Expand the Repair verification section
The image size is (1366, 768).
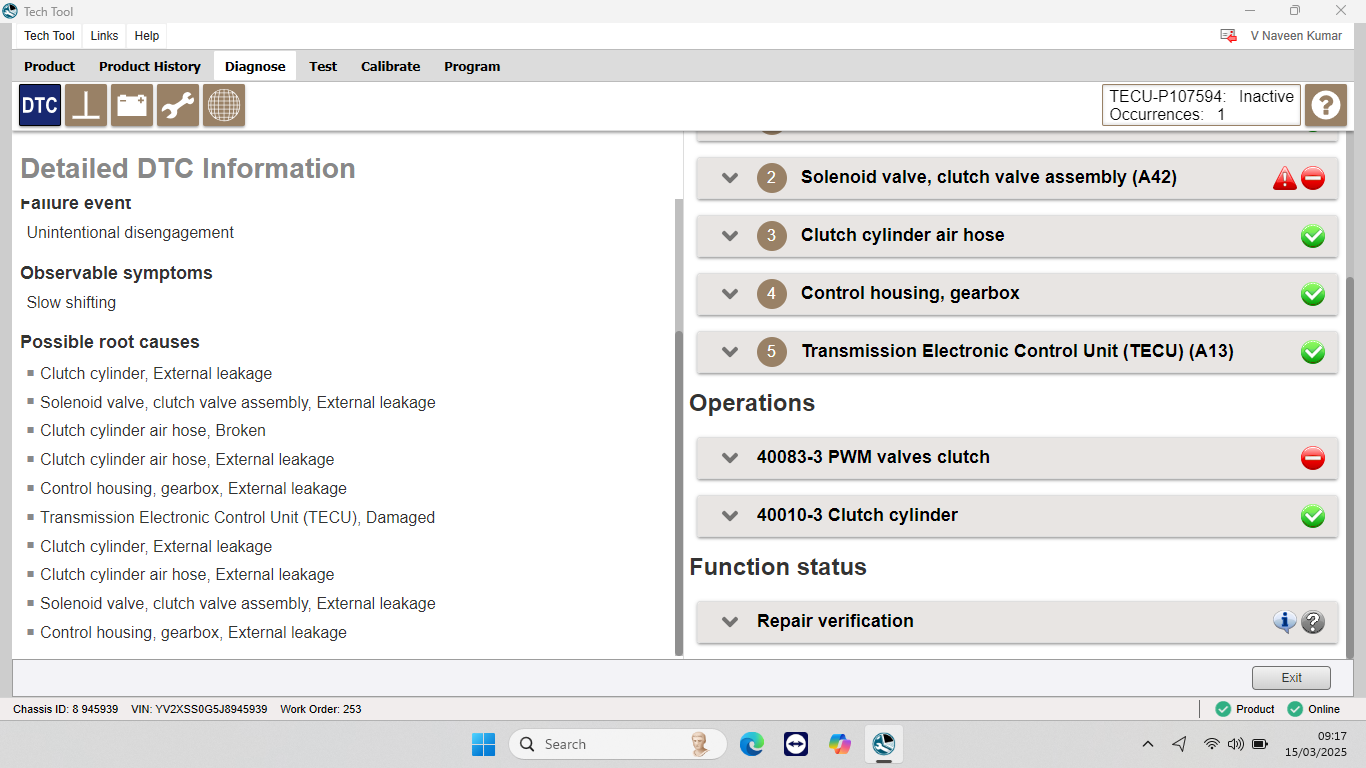tap(730, 622)
